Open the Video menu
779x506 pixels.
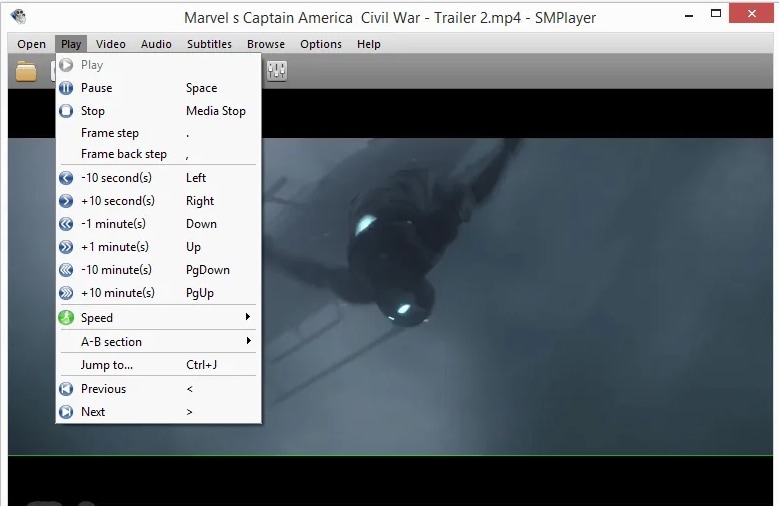(111, 44)
